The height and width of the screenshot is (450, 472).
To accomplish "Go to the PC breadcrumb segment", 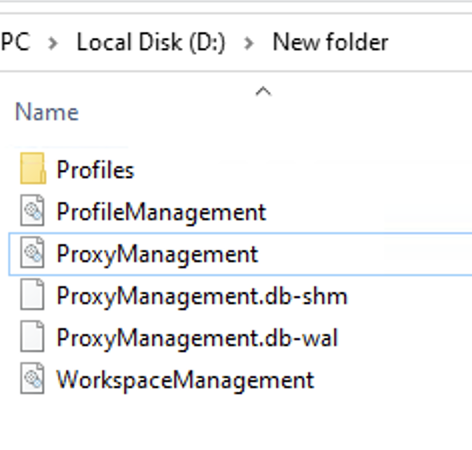I will click(15, 42).
